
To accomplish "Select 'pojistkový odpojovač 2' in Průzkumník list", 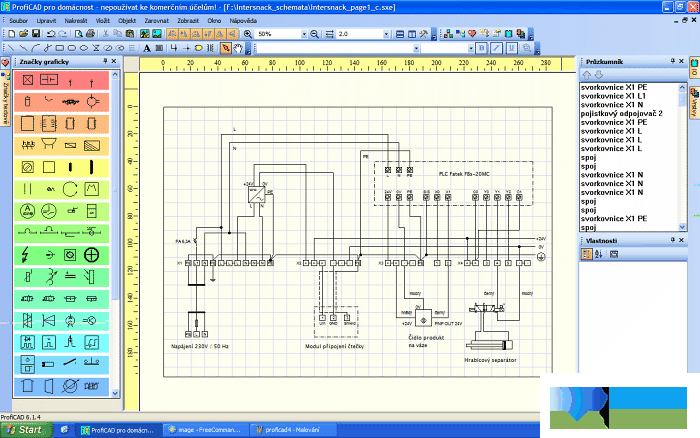I will 621,113.
